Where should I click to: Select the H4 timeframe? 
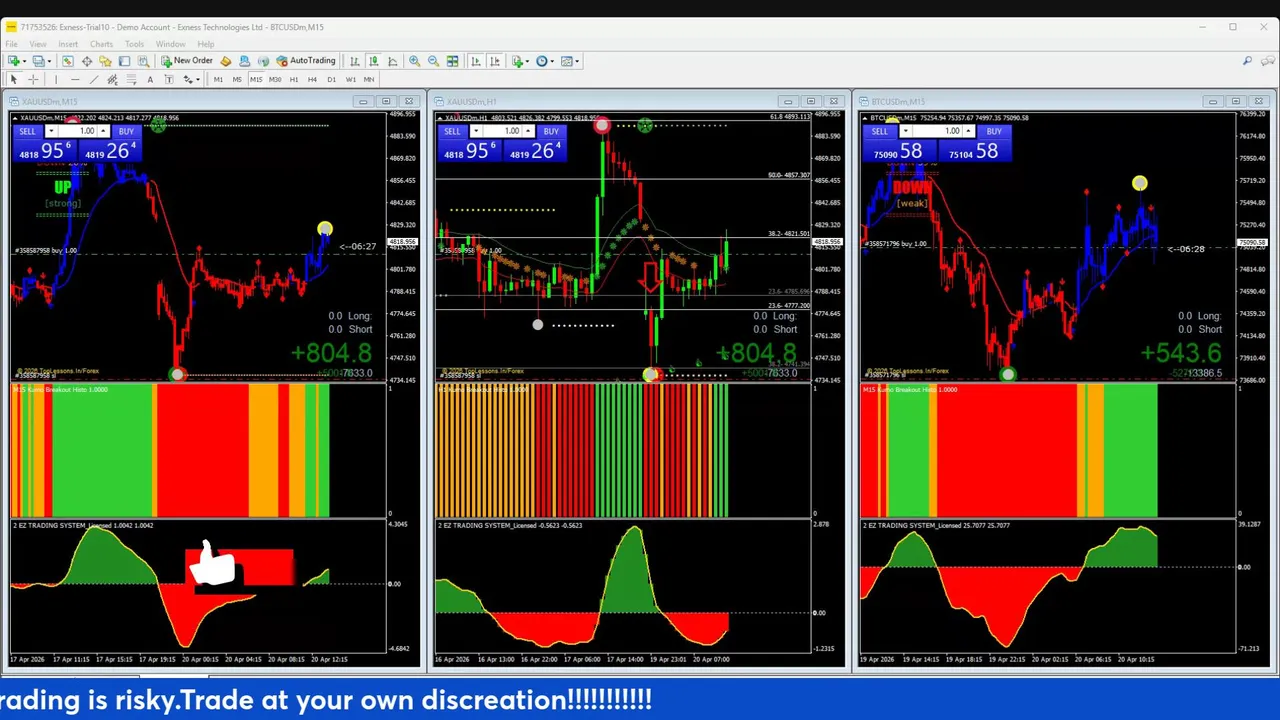[x=312, y=79]
